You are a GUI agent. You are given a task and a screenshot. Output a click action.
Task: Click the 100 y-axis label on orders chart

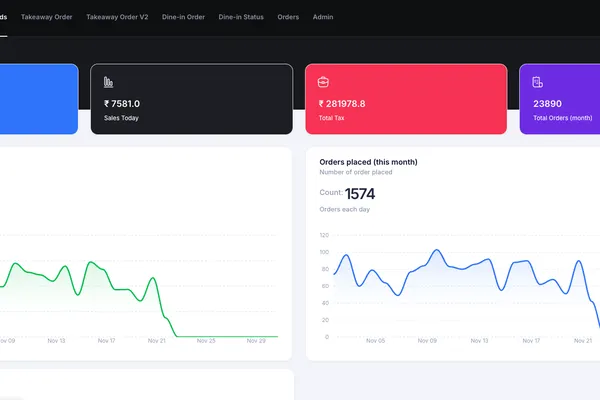(324, 252)
